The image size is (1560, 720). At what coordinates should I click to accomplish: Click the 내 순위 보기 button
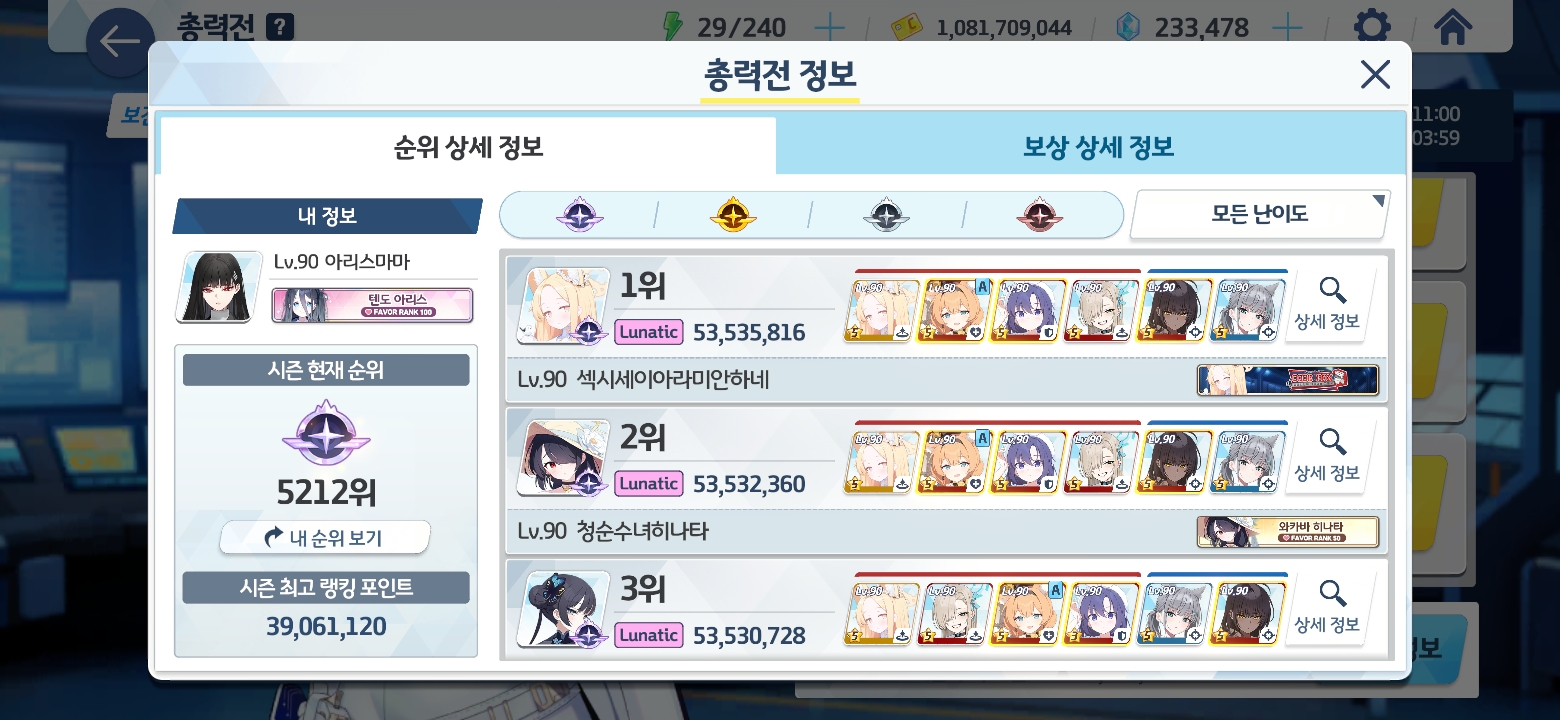pos(325,538)
